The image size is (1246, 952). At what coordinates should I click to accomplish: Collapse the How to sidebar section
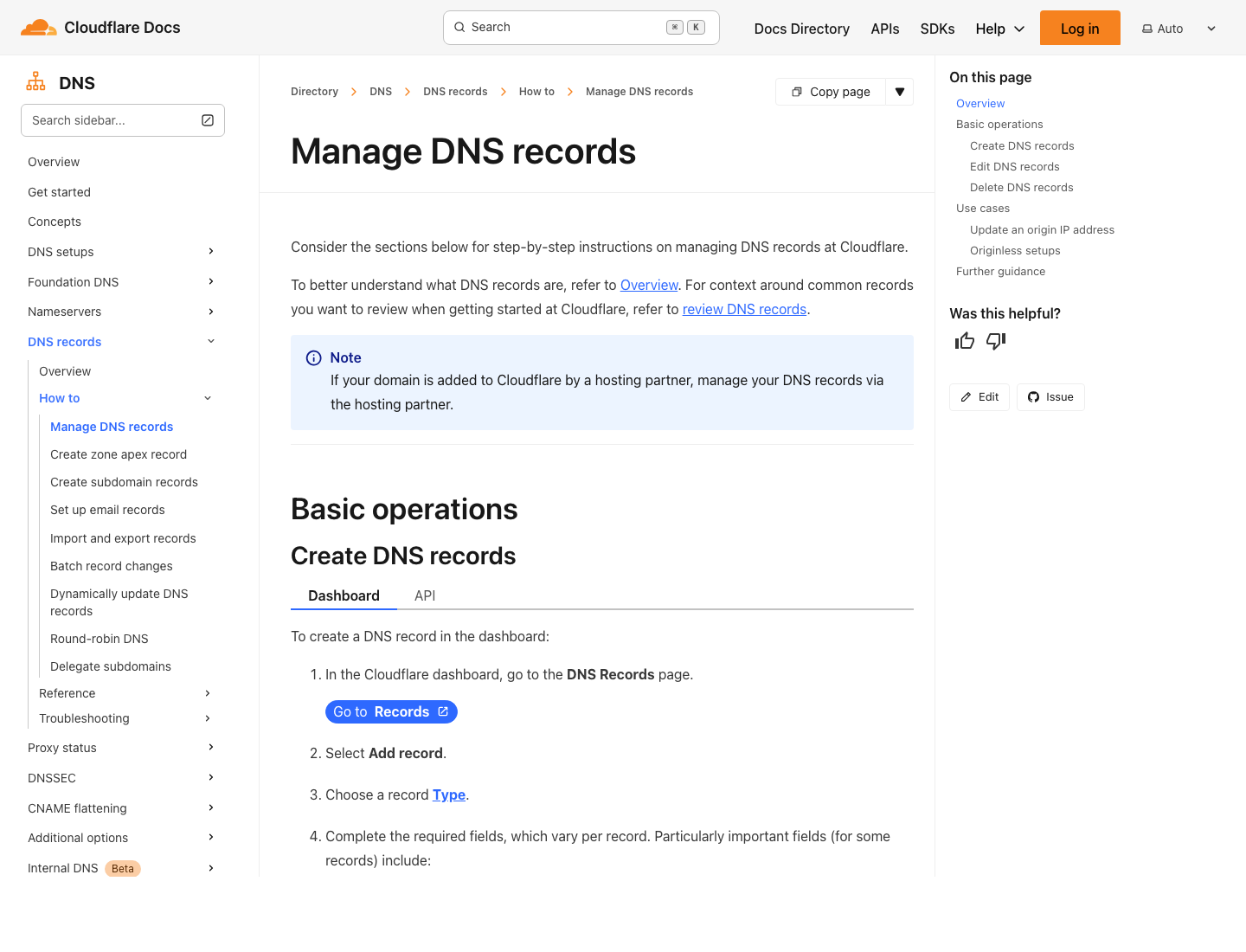(207, 397)
